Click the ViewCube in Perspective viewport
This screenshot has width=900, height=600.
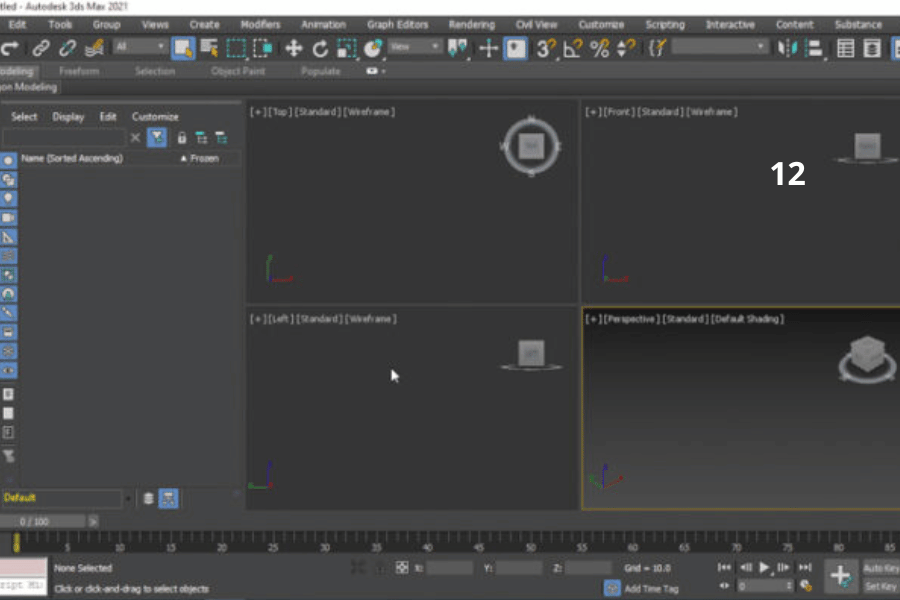pyautogui.click(x=864, y=358)
